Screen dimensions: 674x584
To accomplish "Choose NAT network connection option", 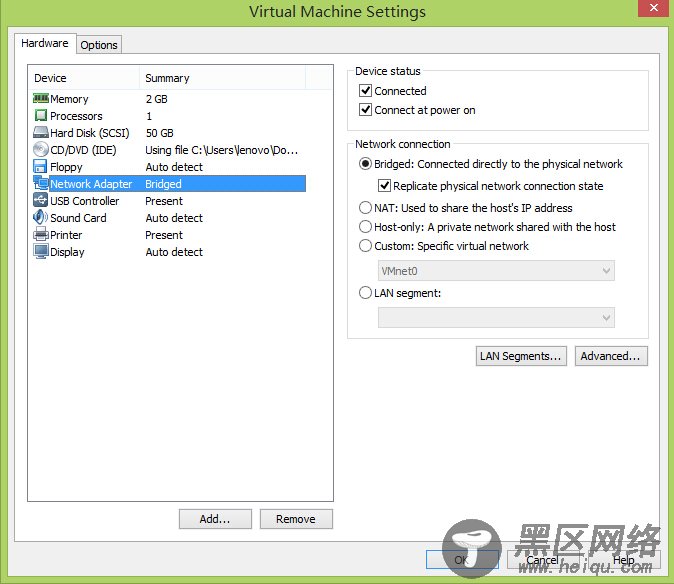I will coord(365,208).
